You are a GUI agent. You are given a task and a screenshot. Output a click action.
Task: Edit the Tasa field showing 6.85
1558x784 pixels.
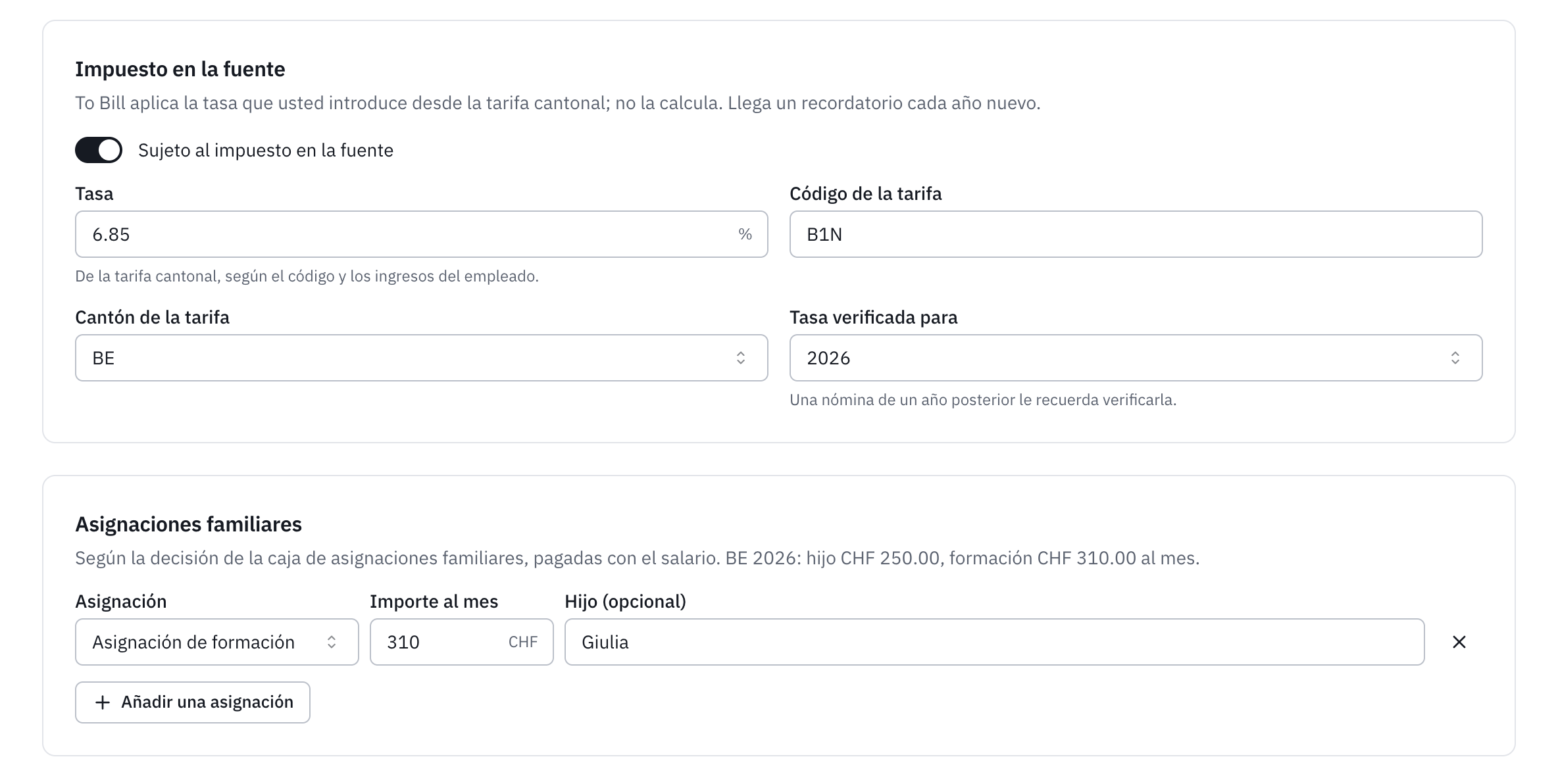pos(421,234)
